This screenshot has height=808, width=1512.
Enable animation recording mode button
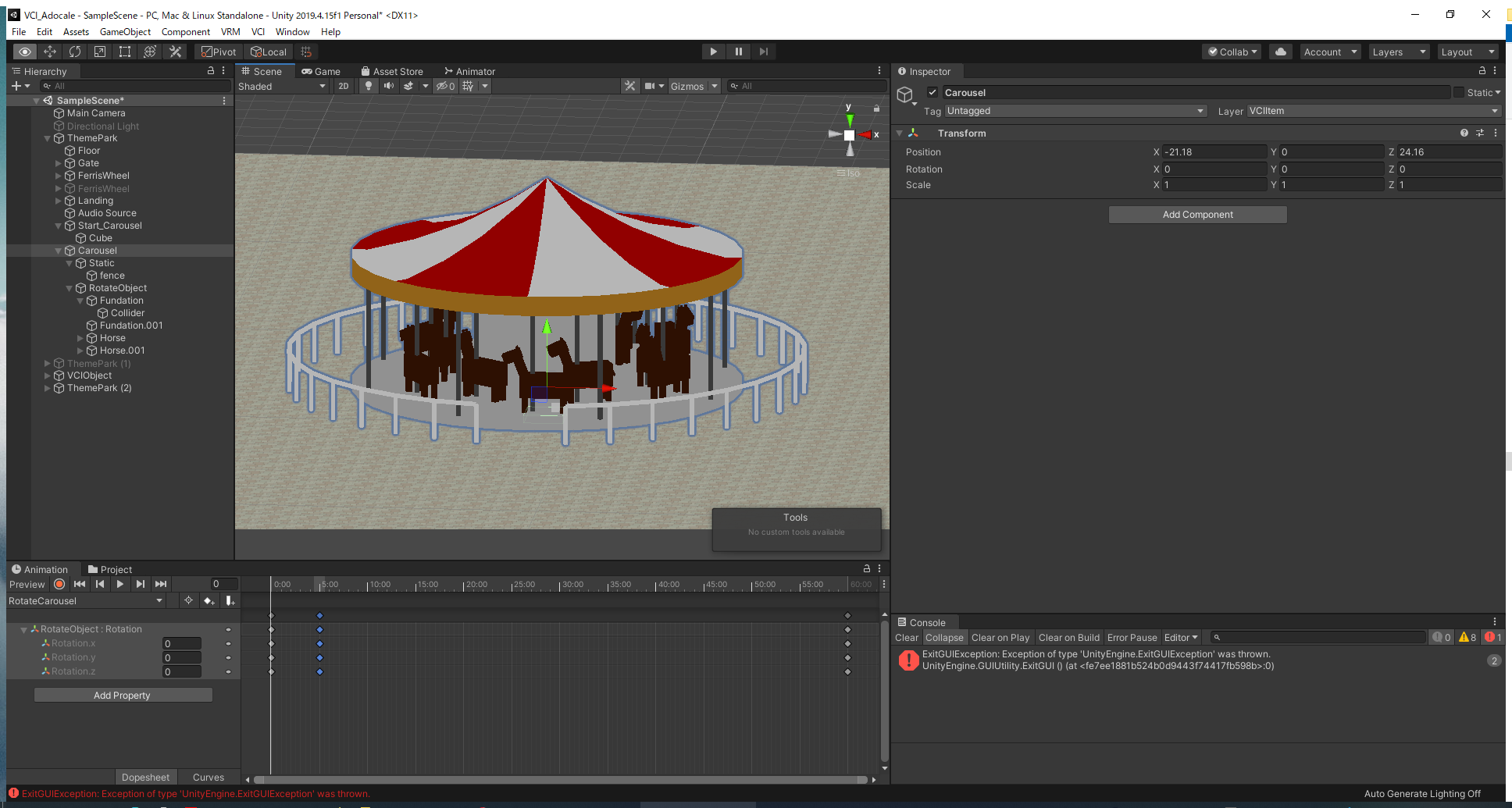(x=59, y=584)
